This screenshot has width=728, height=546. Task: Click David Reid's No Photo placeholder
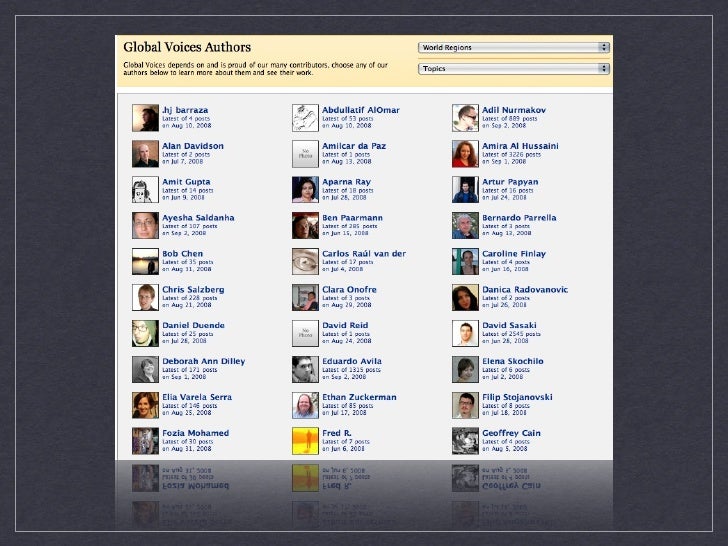click(306, 333)
